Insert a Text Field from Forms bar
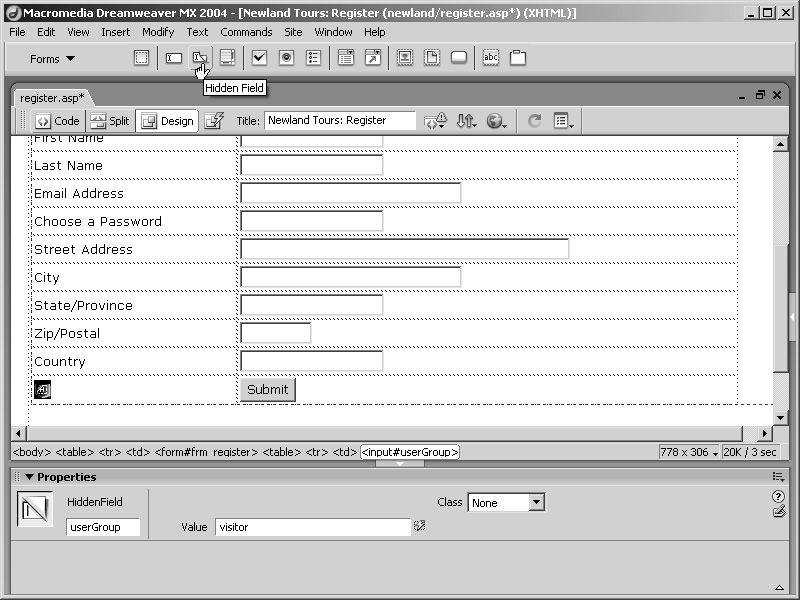The width and height of the screenshot is (800, 600). point(173,58)
